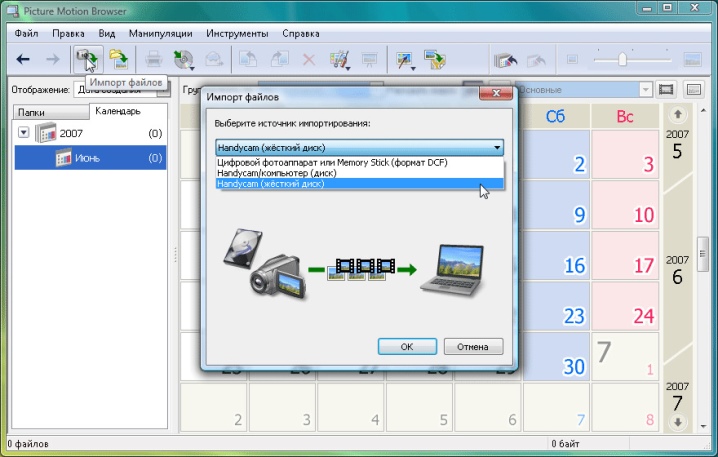
Task: Click the disabled redo-style calendar icon
Action: click(536, 60)
